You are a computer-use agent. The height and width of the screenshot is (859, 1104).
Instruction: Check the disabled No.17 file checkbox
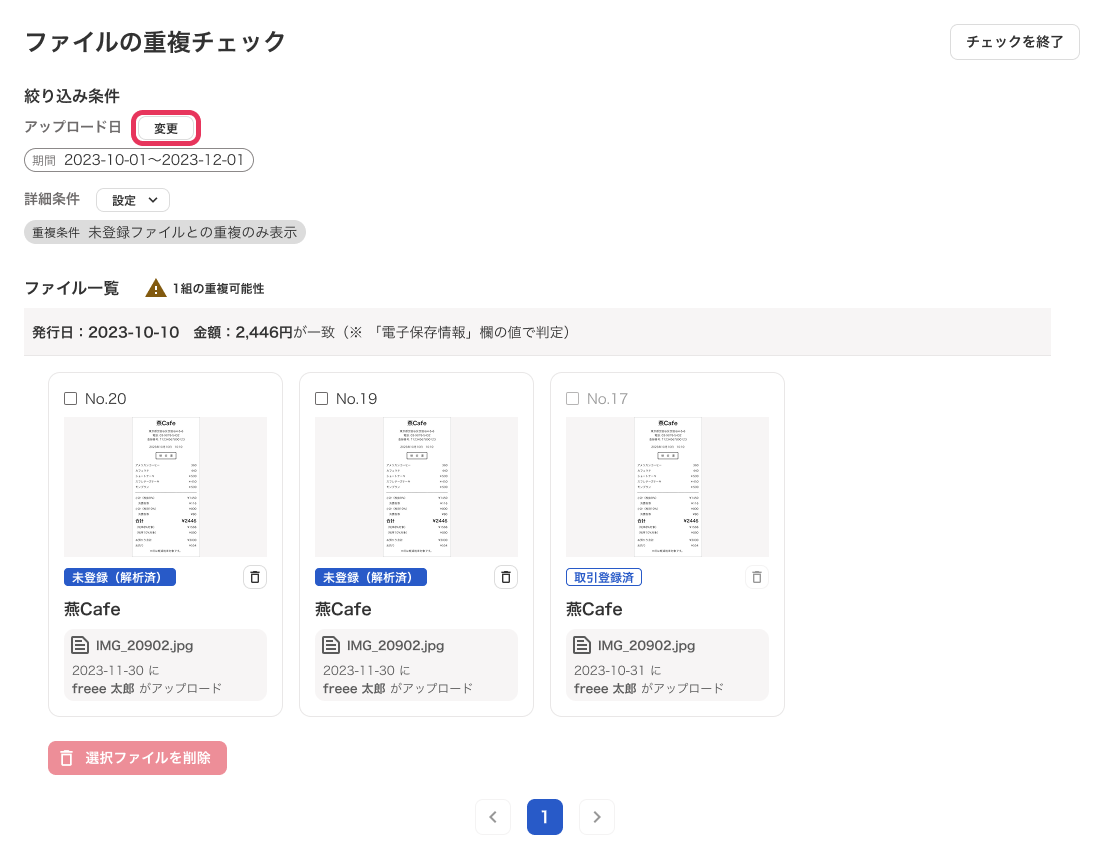click(x=572, y=399)
